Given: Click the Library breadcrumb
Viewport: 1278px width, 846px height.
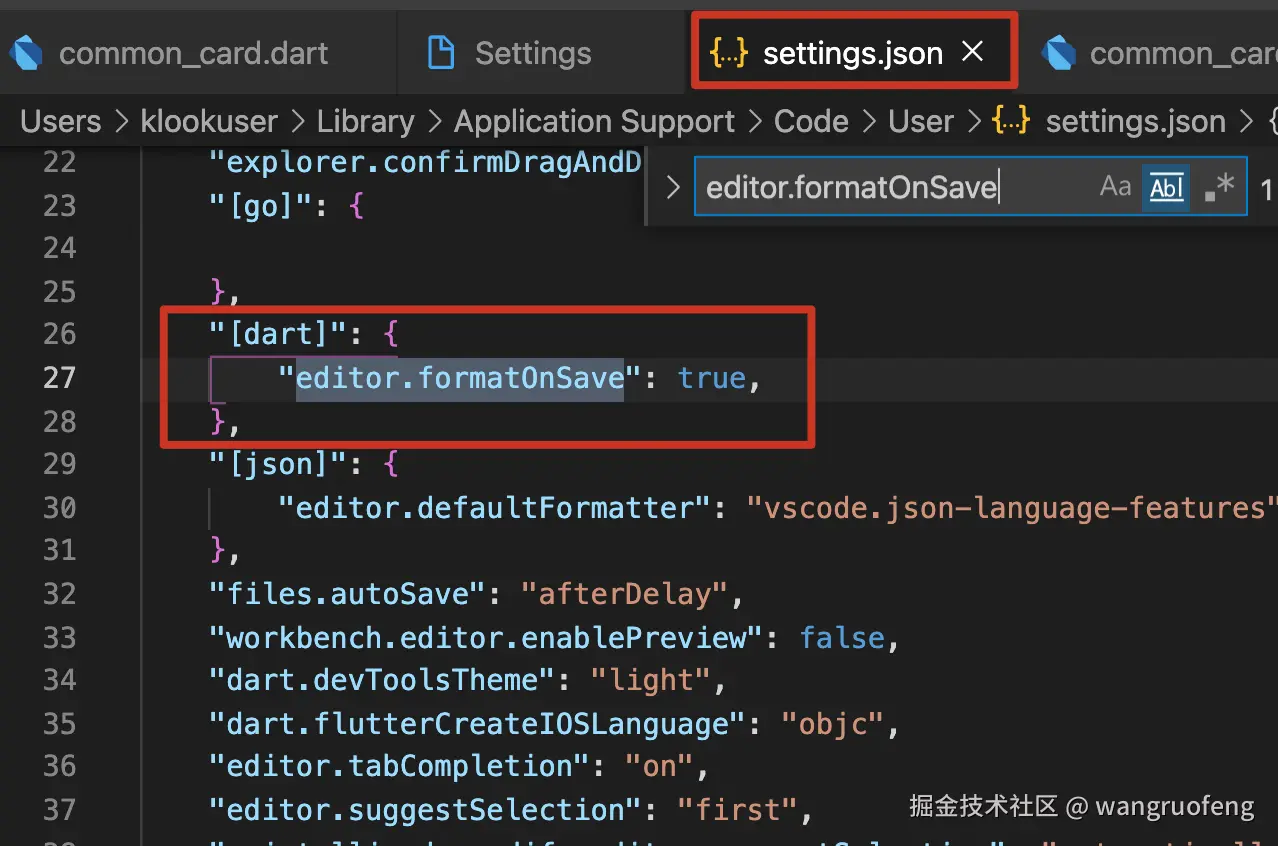Looking at the screenshot, I should pos(365,122).
